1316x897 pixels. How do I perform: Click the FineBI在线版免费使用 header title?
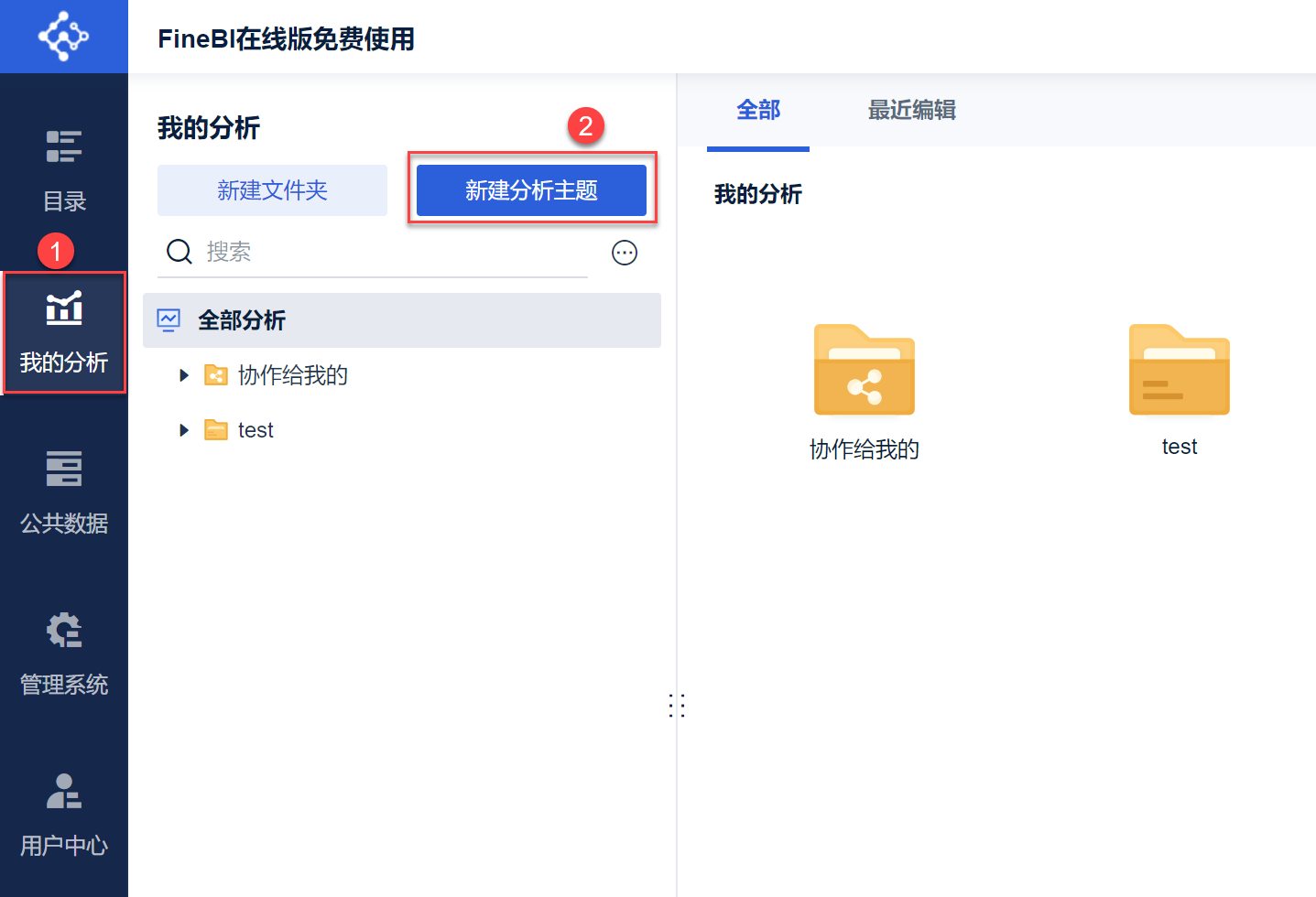287,38
